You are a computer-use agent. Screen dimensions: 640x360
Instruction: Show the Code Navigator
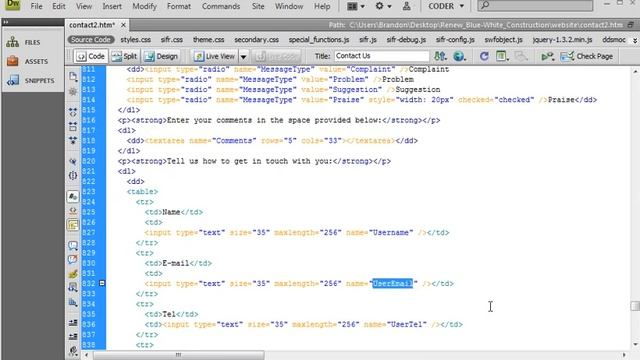pos(73,92)
